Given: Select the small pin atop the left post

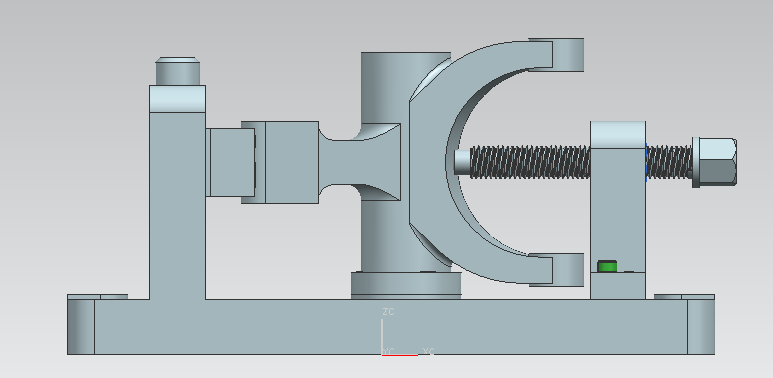Looking at the screenshot, I should pos(177,71).
